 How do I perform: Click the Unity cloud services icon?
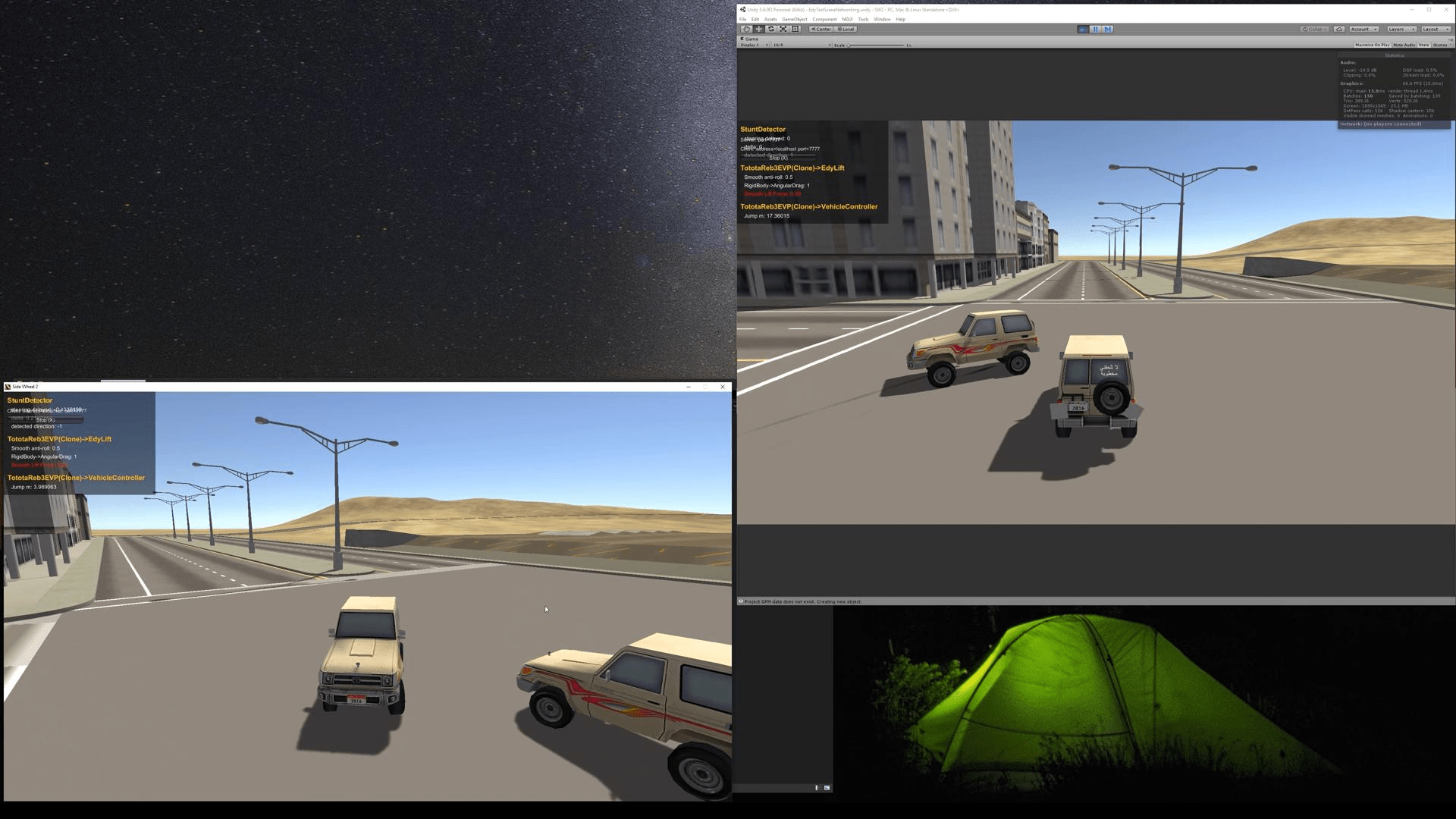[x=1340, y=29]
